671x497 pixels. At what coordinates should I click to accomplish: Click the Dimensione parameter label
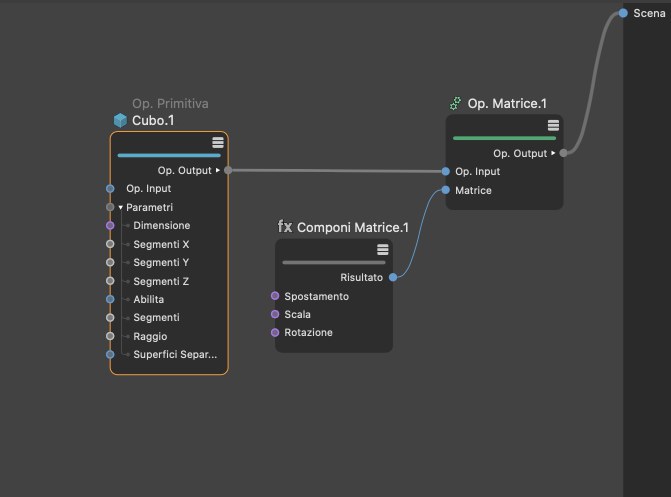pyautogui.click(x=162, y=226)
